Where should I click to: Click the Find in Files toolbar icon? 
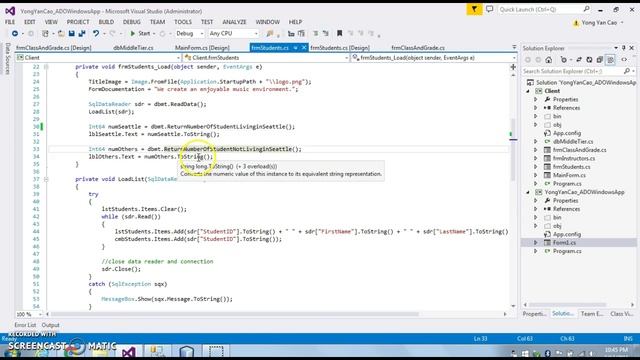[270, 33]
